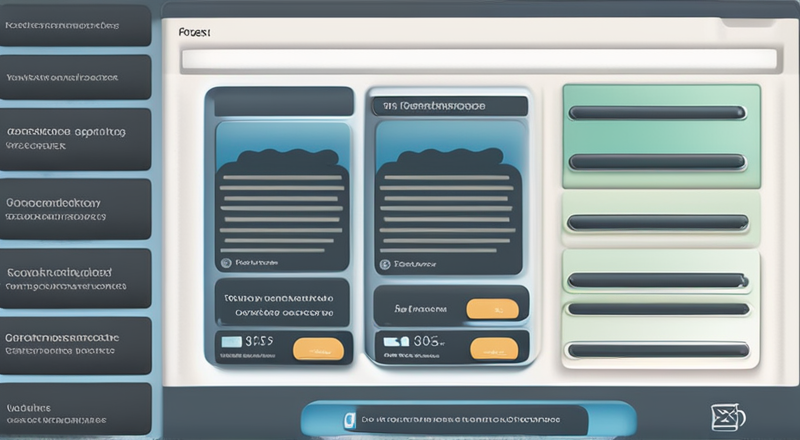Screen dimensions: 800x440
Task: Open the bottom-most left sidebar item
Action: pyautogui.click(x=75, y=410)
